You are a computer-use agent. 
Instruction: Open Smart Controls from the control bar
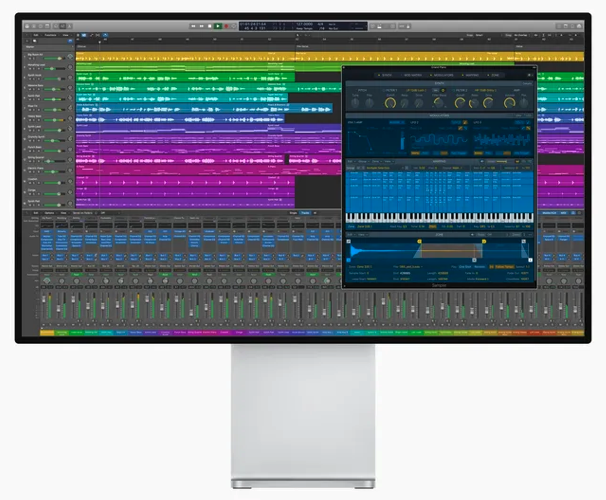tap(56, 26)
